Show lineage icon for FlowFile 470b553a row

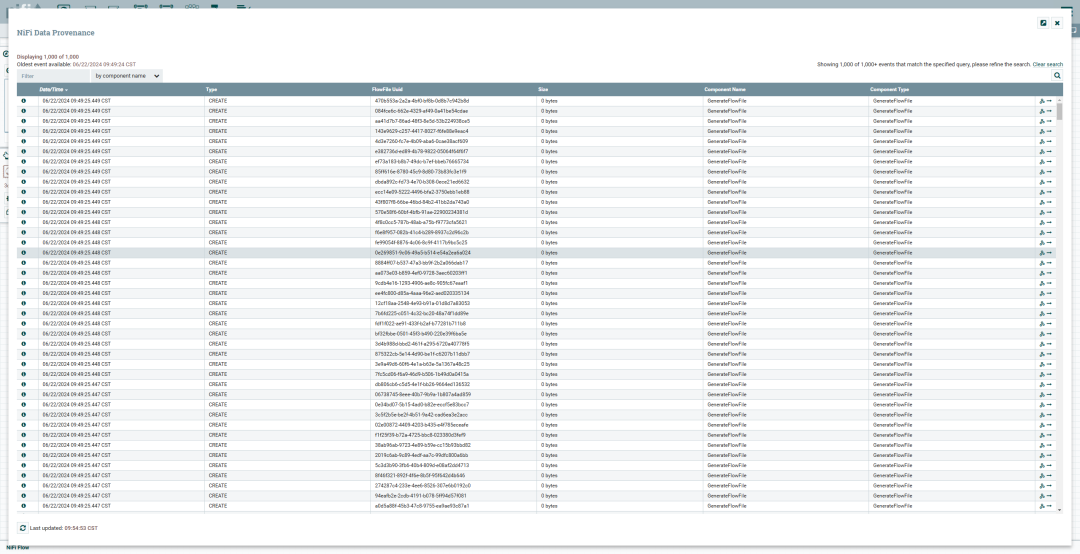pyautogui.click(x=1041, y=101)
